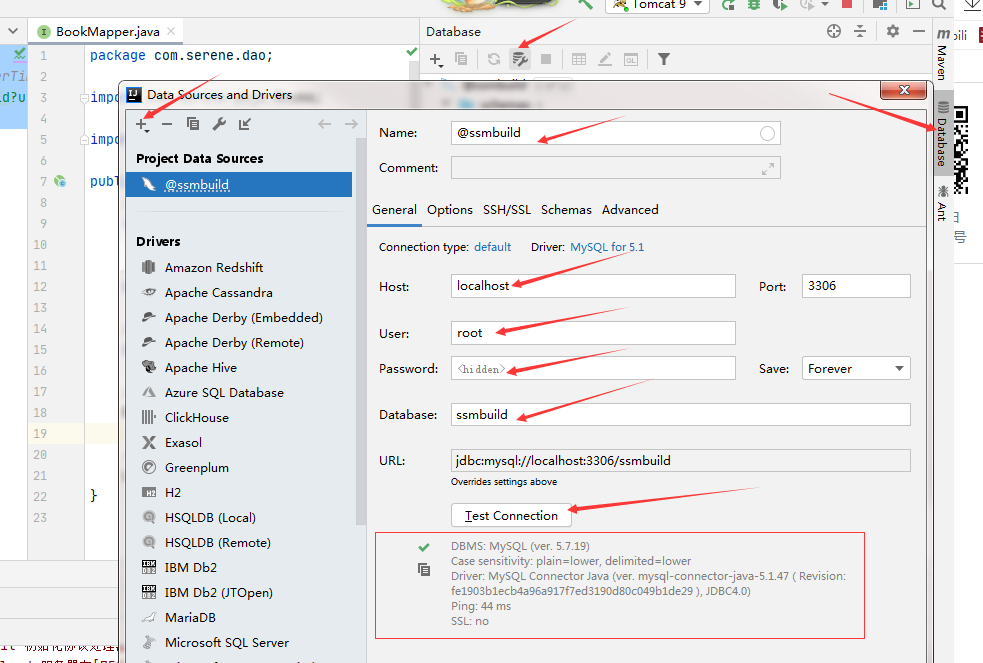Open the Maven side tool window tab

coord(942,55)
